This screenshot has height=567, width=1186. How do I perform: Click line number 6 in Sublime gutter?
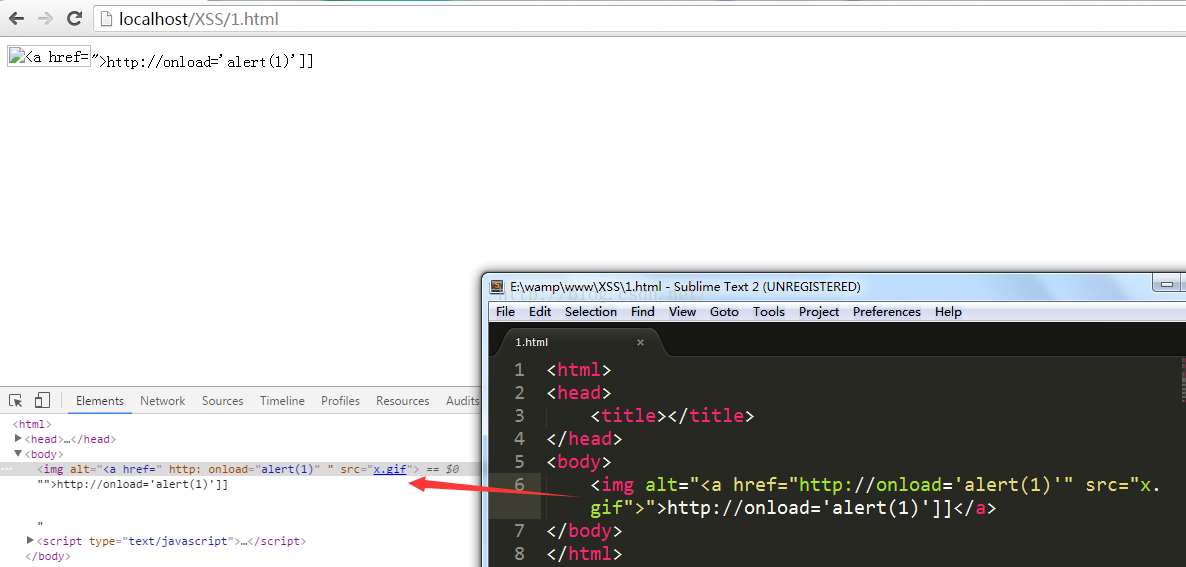518,485
